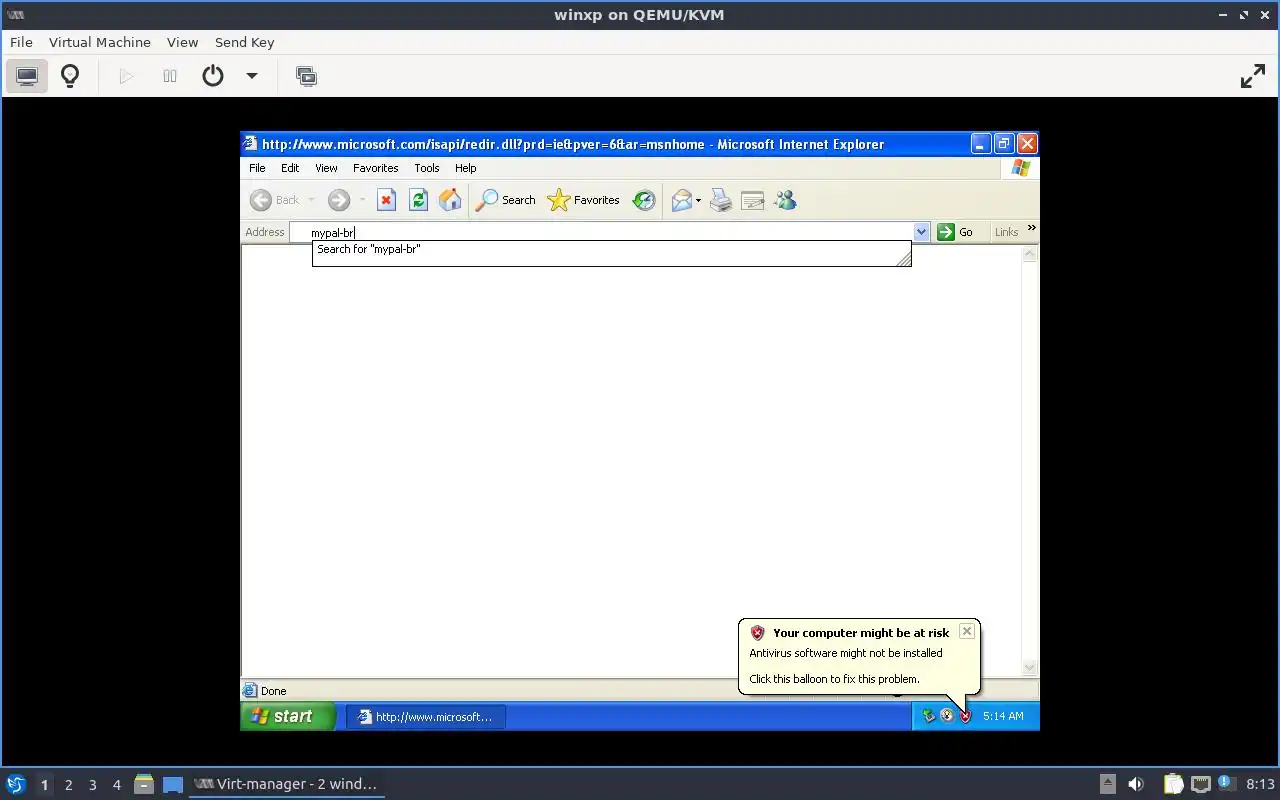Viewport: 1280px width, 800px height.
Task: Click the IE Back arrow button
Action: 273,200
